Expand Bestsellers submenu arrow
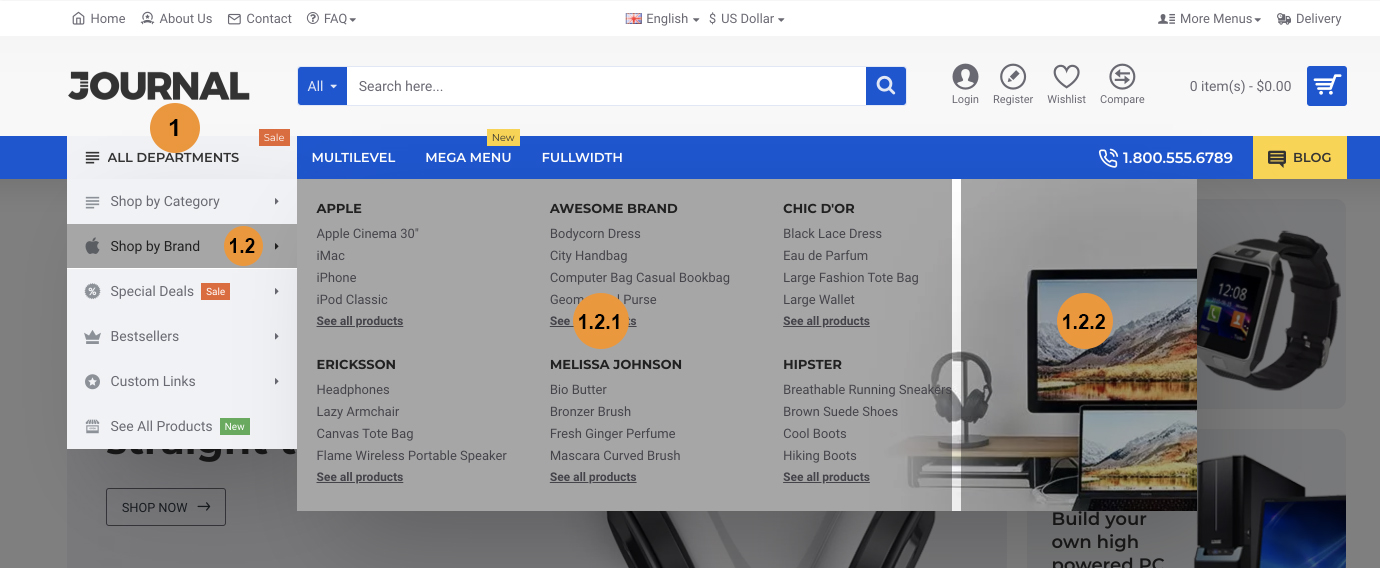Screen dimensions: 1380x568 pyautogui.click(x=276, y=336)
